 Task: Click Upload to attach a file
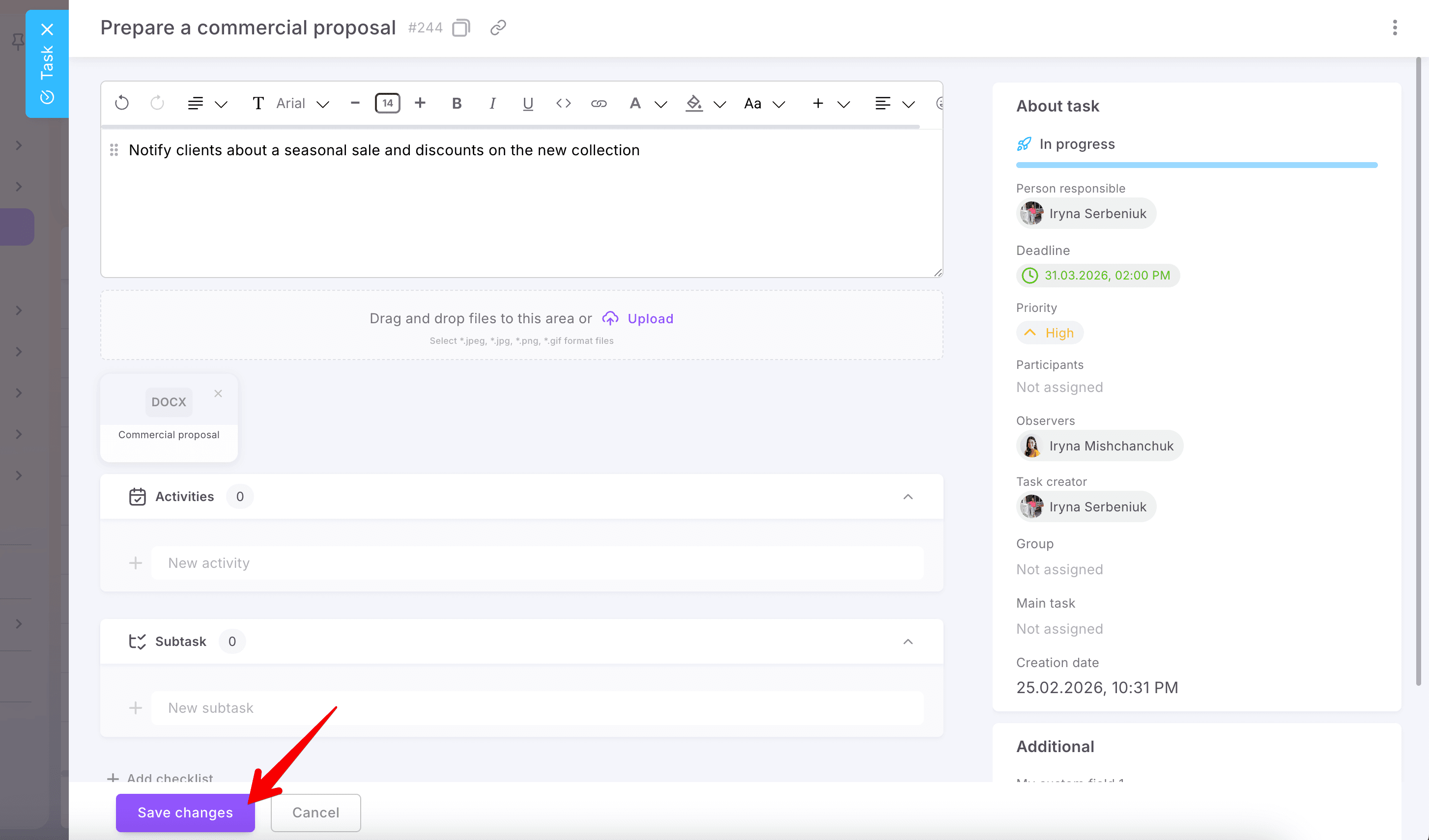(650, 318)
